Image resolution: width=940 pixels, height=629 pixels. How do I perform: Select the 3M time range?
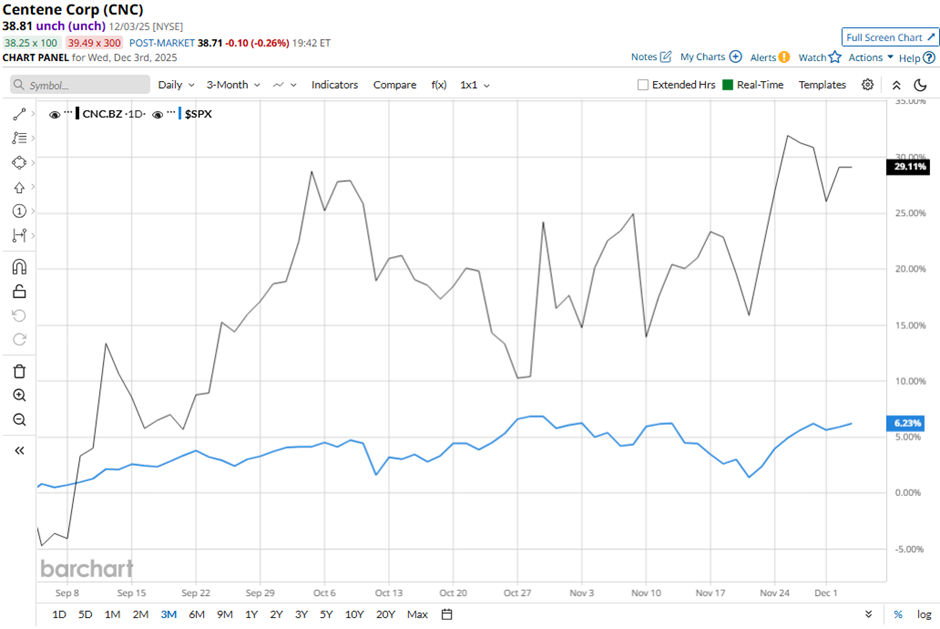tap(168, 615)
